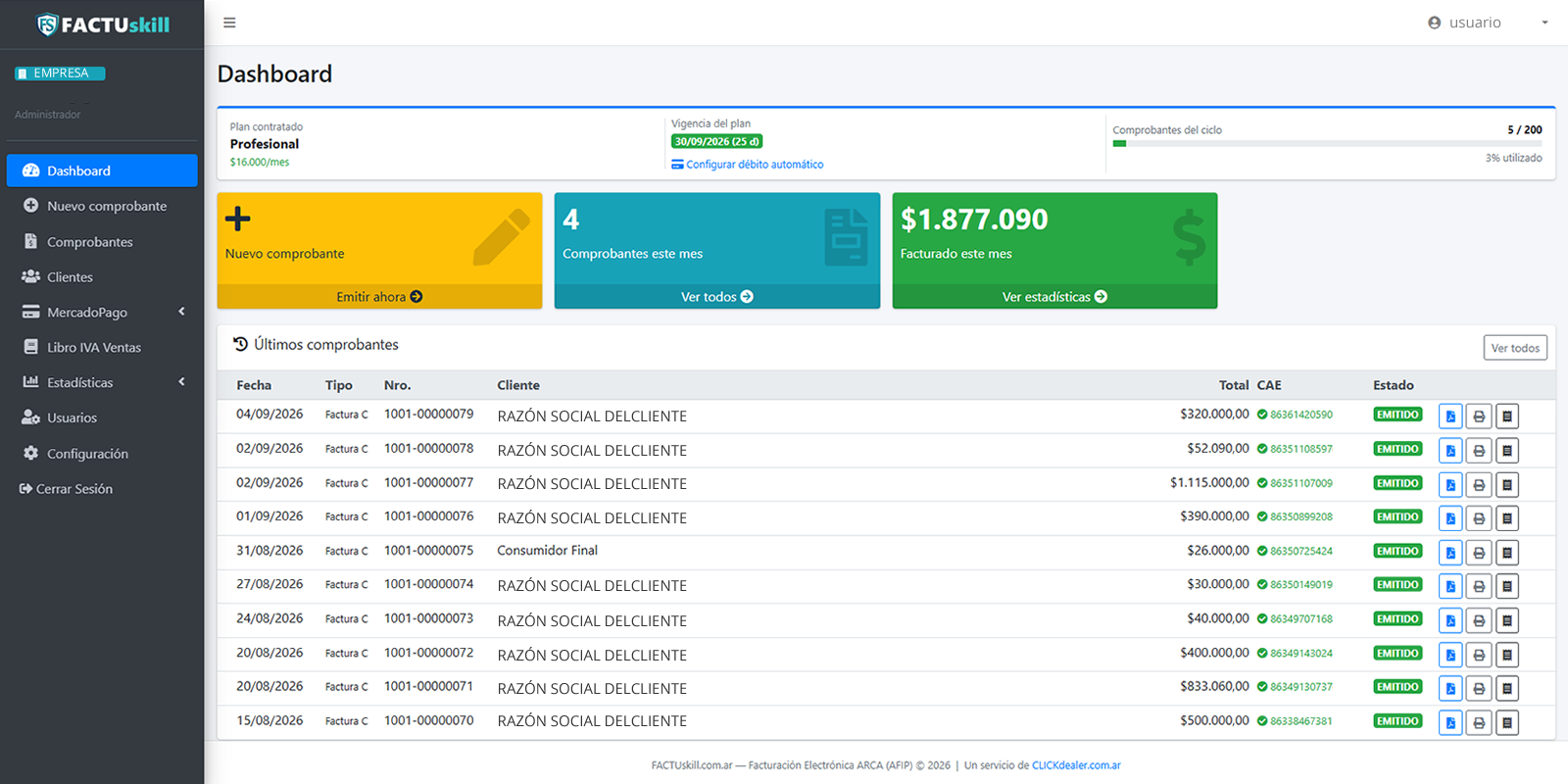The image size is (1568, 784).
Task: Print invoice 1001-00000074
Action: pyautogui.click(x=1479, y=586)
